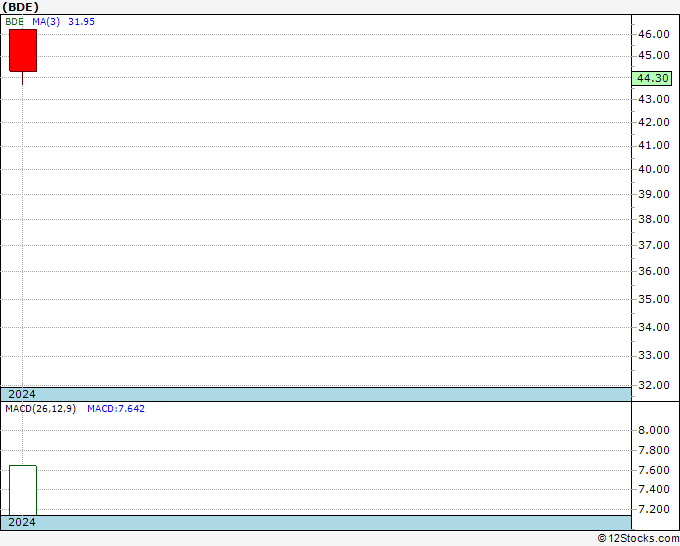
Task: Click the MACD(26,12,9) indicator label
Action: [x=40, y=409]
